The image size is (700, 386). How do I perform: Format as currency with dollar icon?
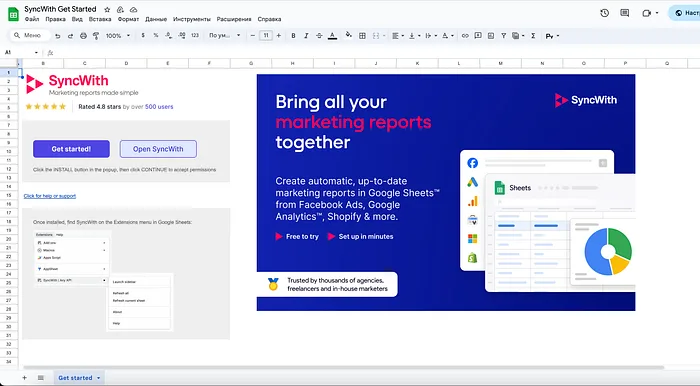pos(143,35)
